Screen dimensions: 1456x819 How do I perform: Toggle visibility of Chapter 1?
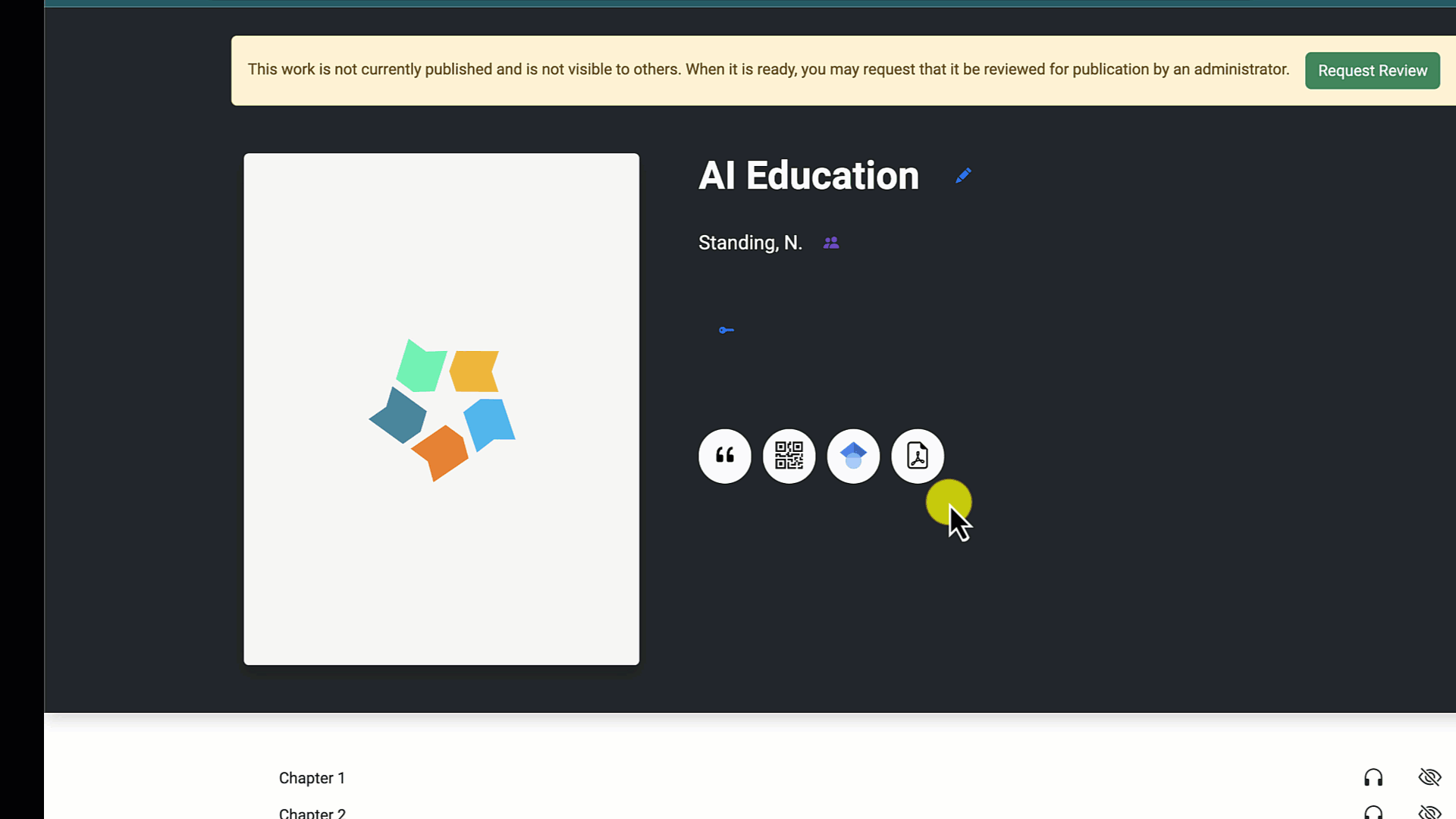[x=1429, y=777]
